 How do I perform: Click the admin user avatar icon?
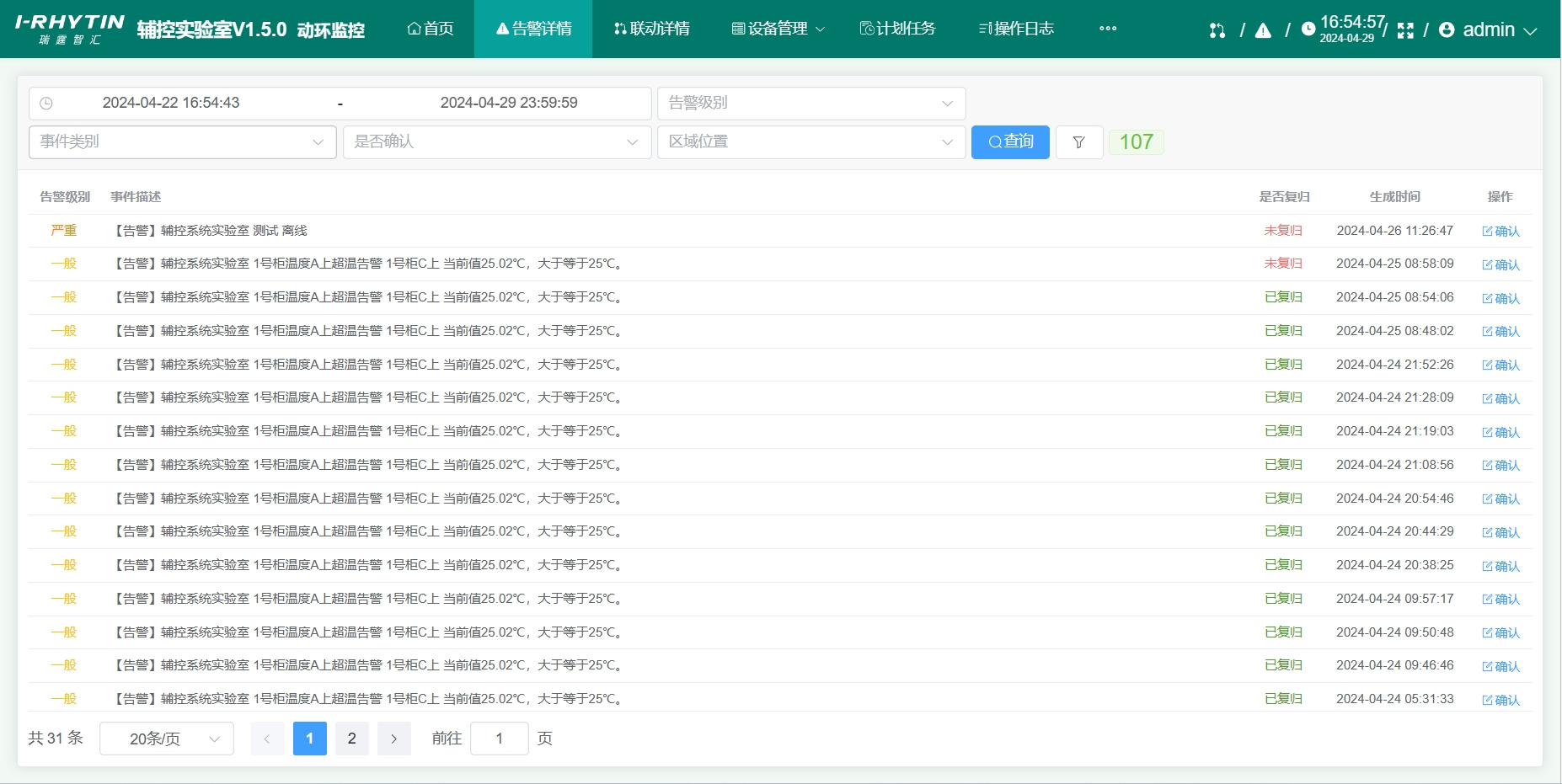click(x=1447, y=29)
